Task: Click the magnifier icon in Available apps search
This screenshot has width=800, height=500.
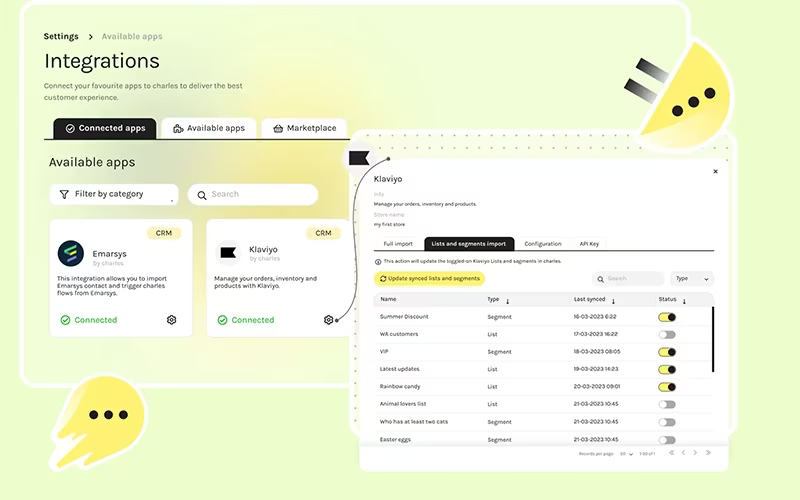Action: click(x=202, y=195)
